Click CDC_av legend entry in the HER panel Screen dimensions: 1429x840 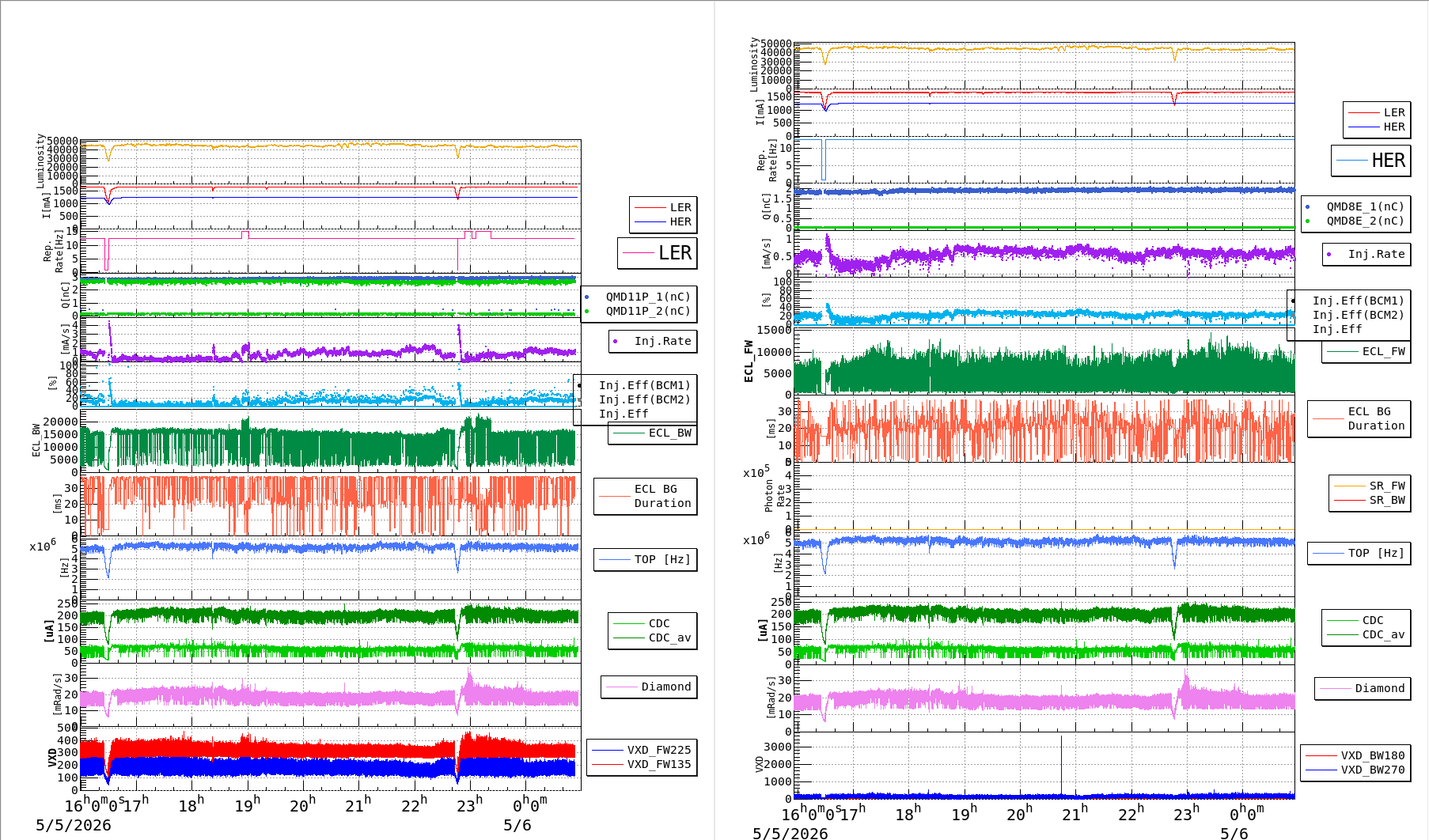(x=1366, y=634)
